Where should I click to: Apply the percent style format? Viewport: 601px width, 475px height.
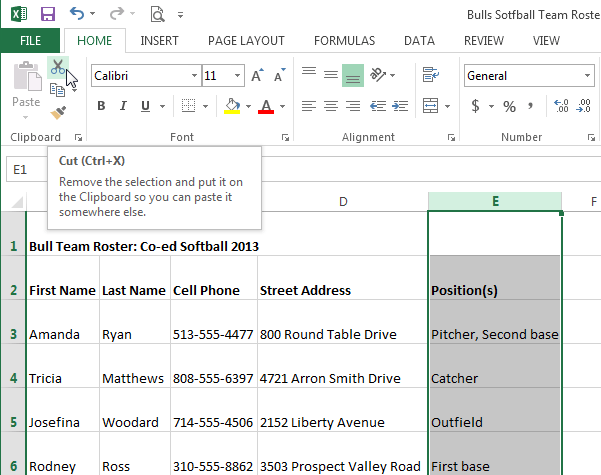click(509, 106)
